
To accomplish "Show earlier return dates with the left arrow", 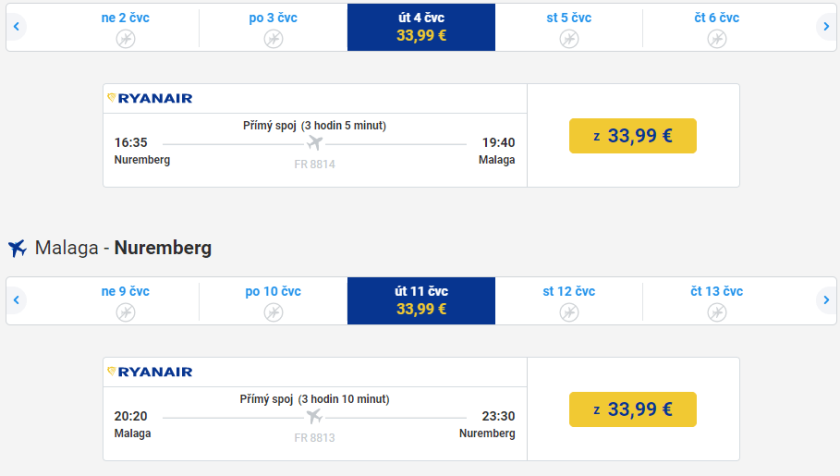I will [16, 300].
